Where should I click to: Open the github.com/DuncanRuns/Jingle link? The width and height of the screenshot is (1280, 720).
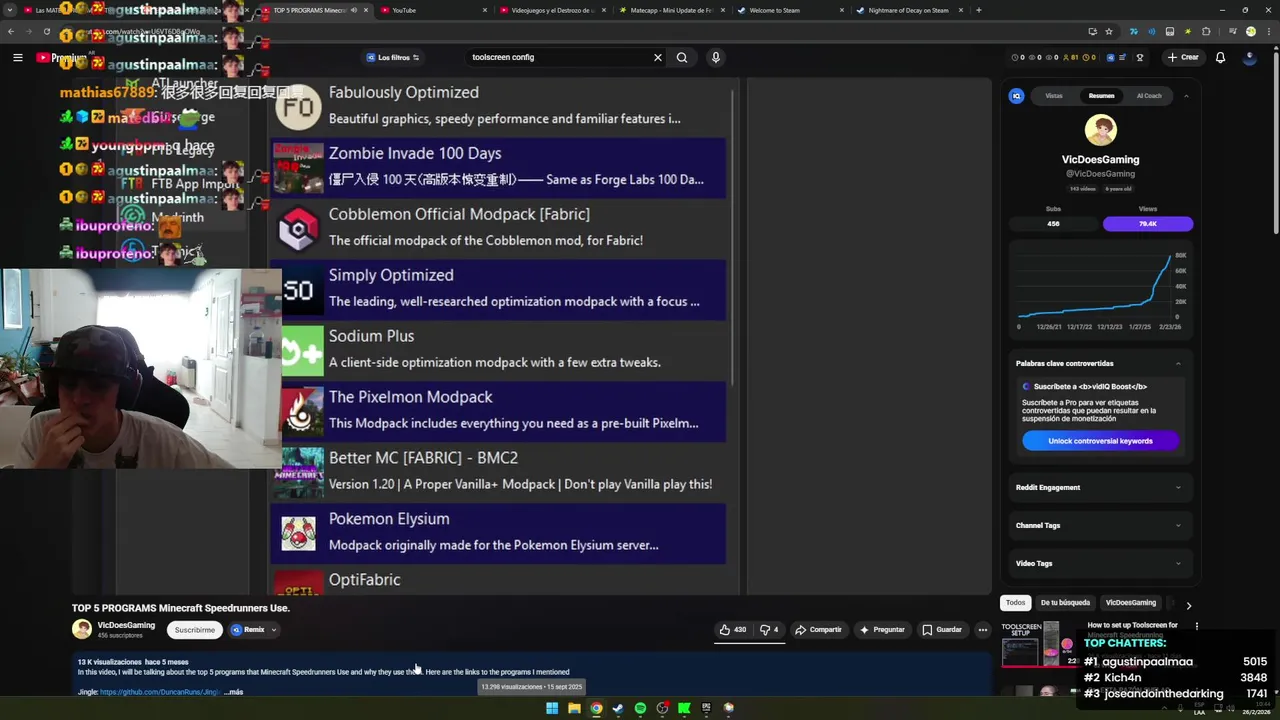click(x=160, y=692)
